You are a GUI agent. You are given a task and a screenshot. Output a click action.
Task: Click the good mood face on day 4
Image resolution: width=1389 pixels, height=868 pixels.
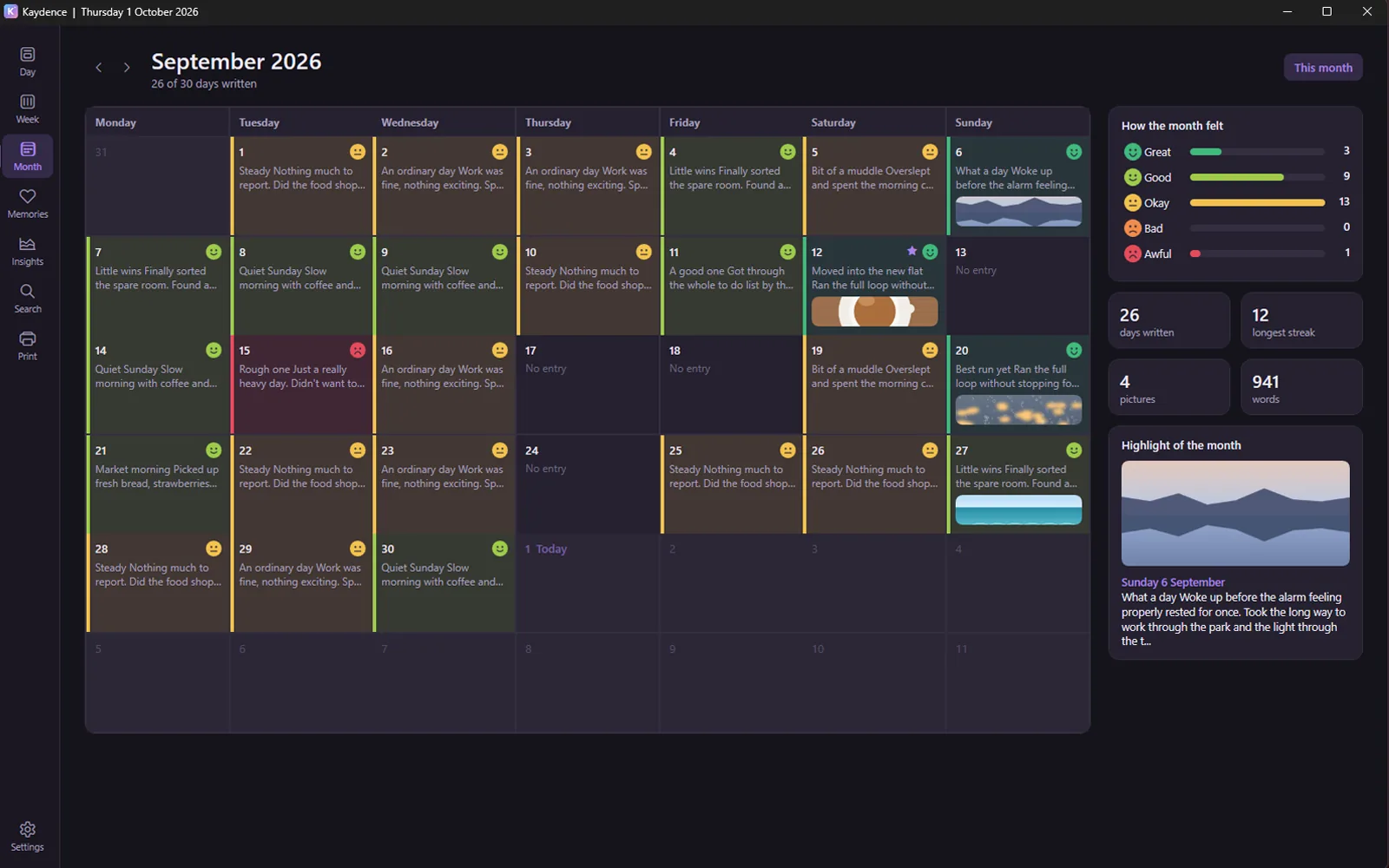click(x=787, y=152)
